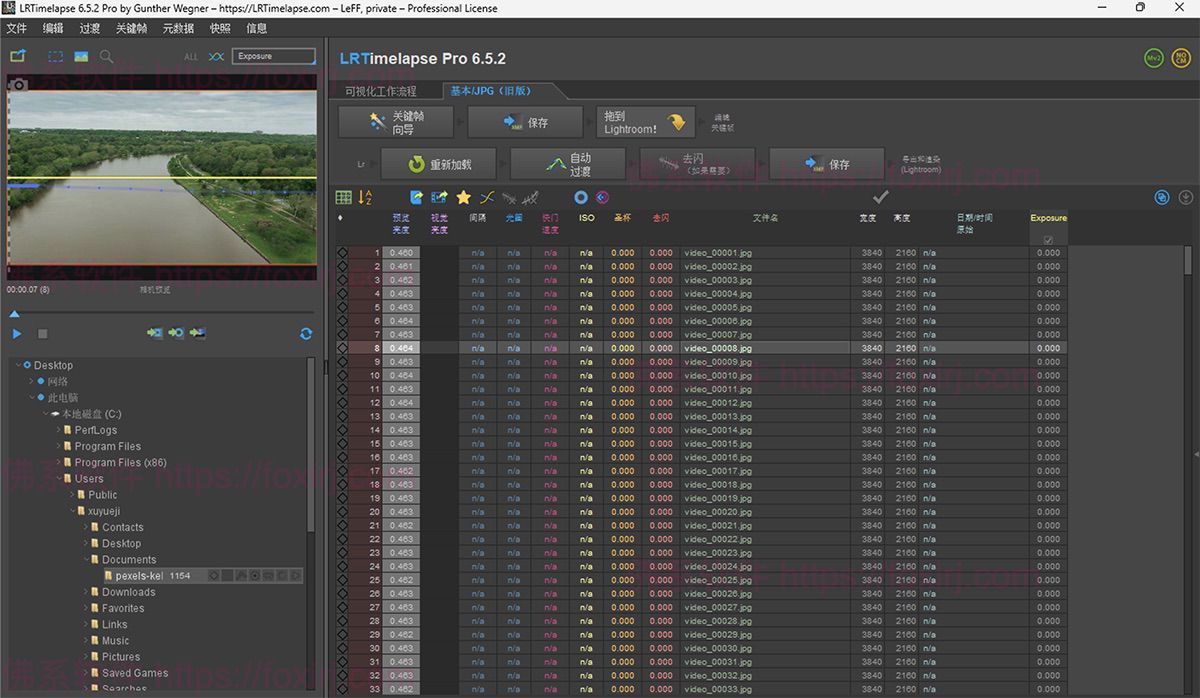Open the 编辑 menu
The image size is (1200, 698).
click(52, 28)
